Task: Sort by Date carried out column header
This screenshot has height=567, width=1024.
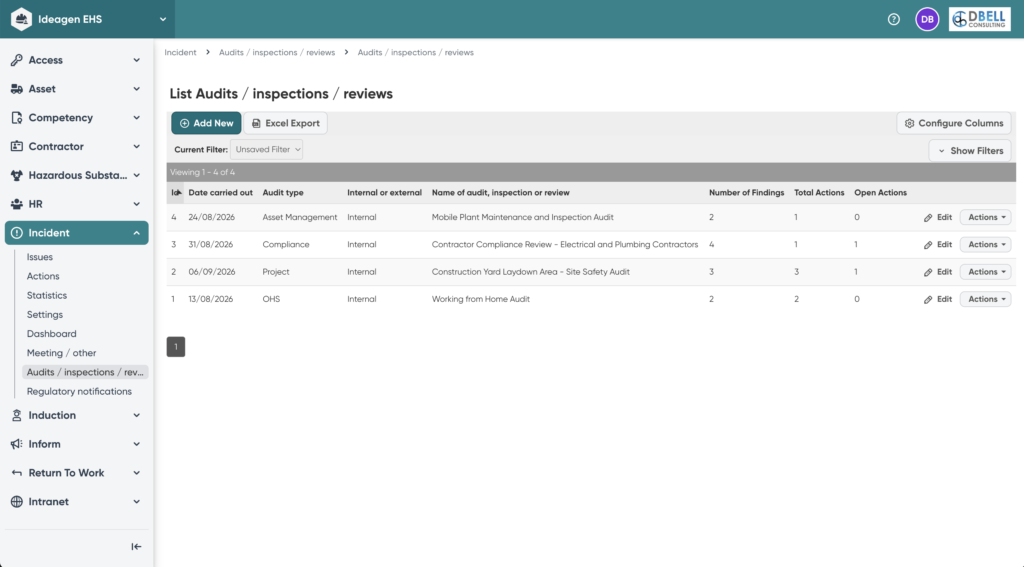Action: click(x=221, y=193)
